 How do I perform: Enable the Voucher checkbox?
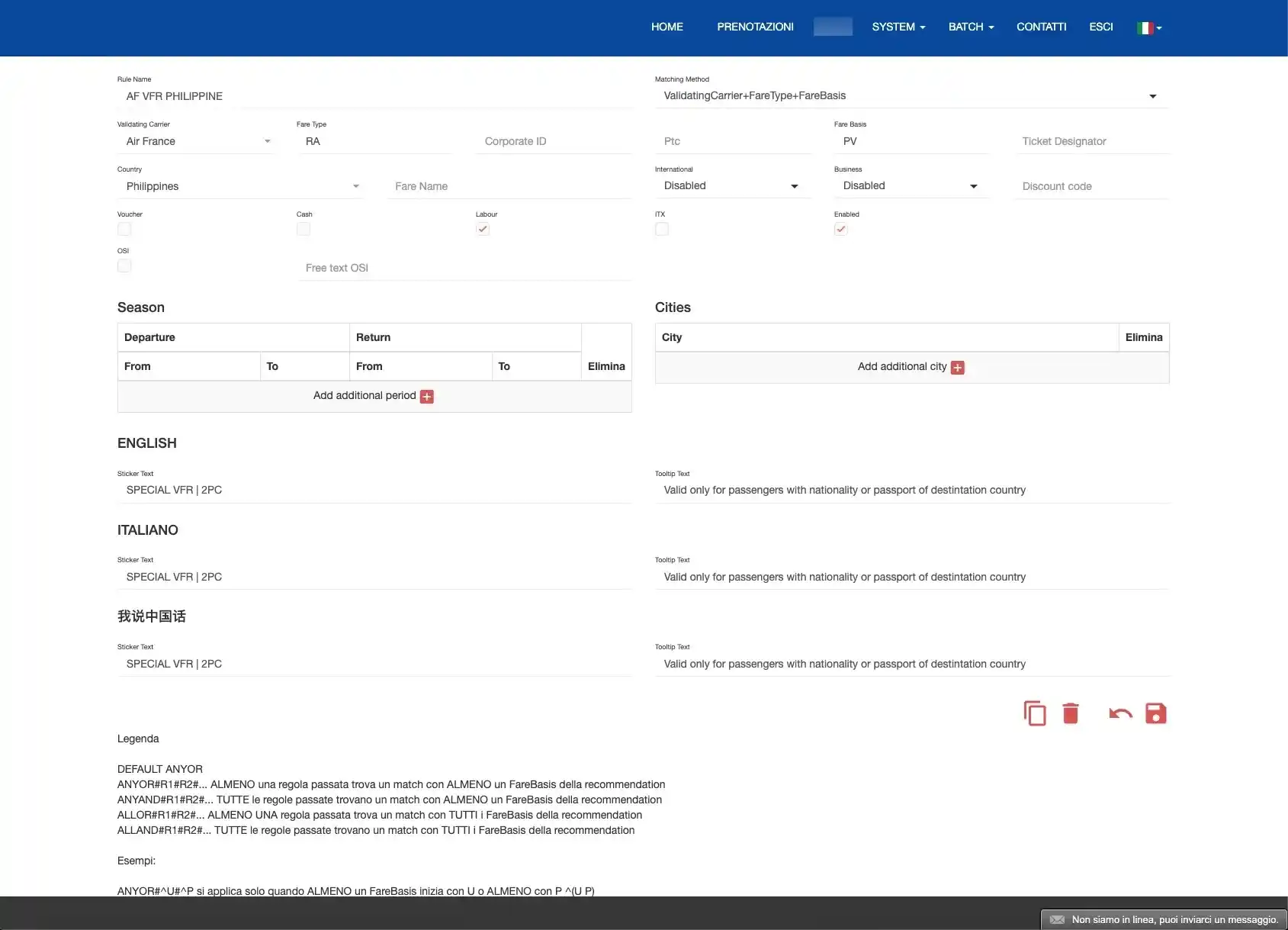tap(124, 229)
